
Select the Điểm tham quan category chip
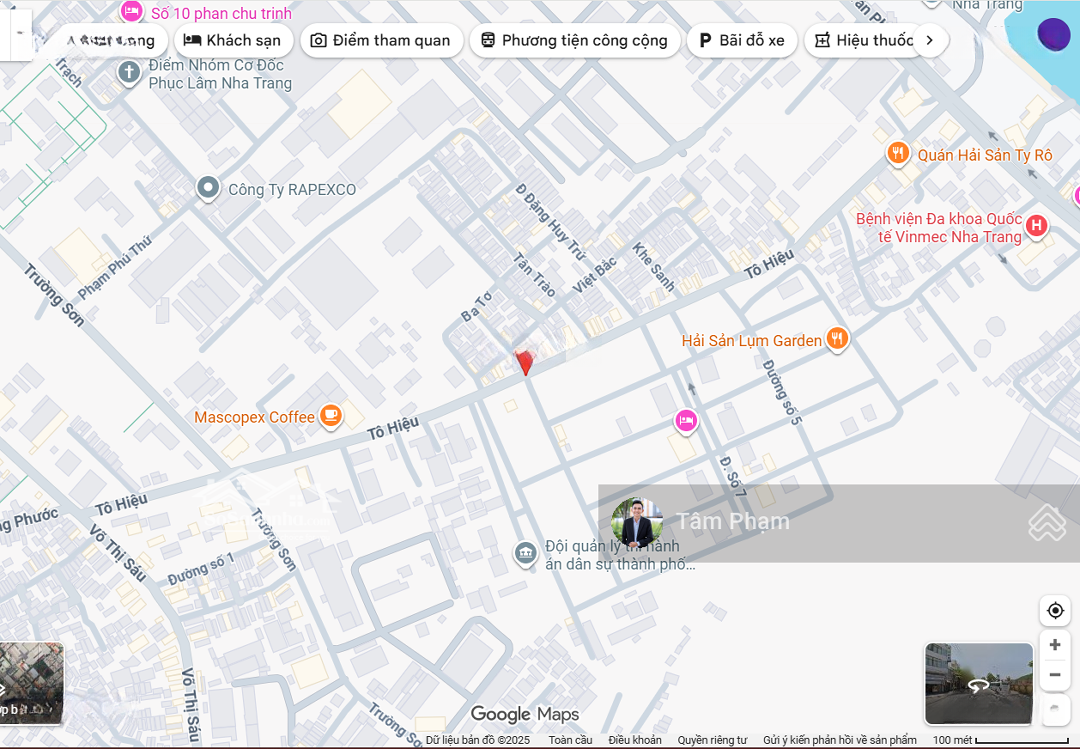click(x=380, y=41)
